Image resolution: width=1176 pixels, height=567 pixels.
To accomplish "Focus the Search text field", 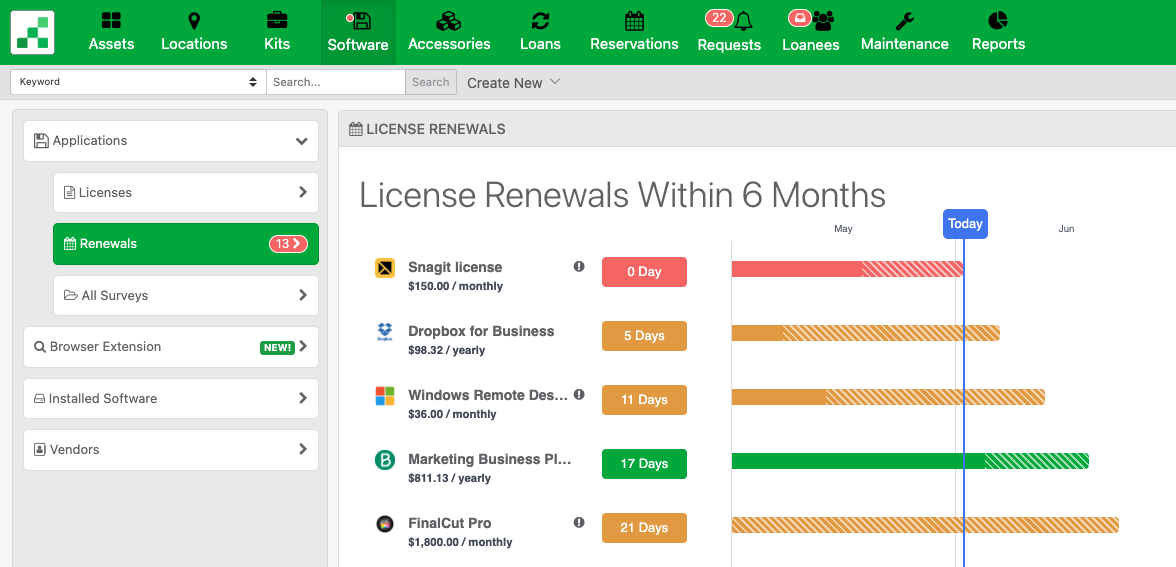I will click(336, 82).
